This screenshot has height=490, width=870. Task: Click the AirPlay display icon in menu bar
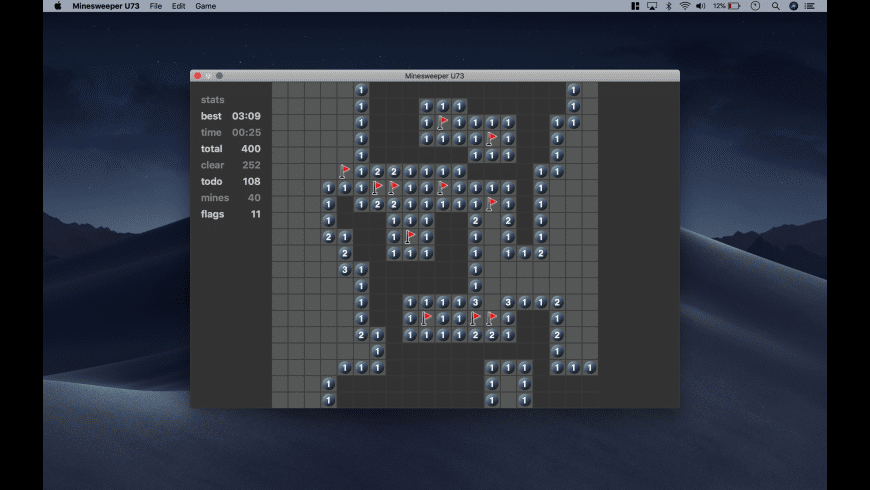pyautogui.click(x=652, y=6)
